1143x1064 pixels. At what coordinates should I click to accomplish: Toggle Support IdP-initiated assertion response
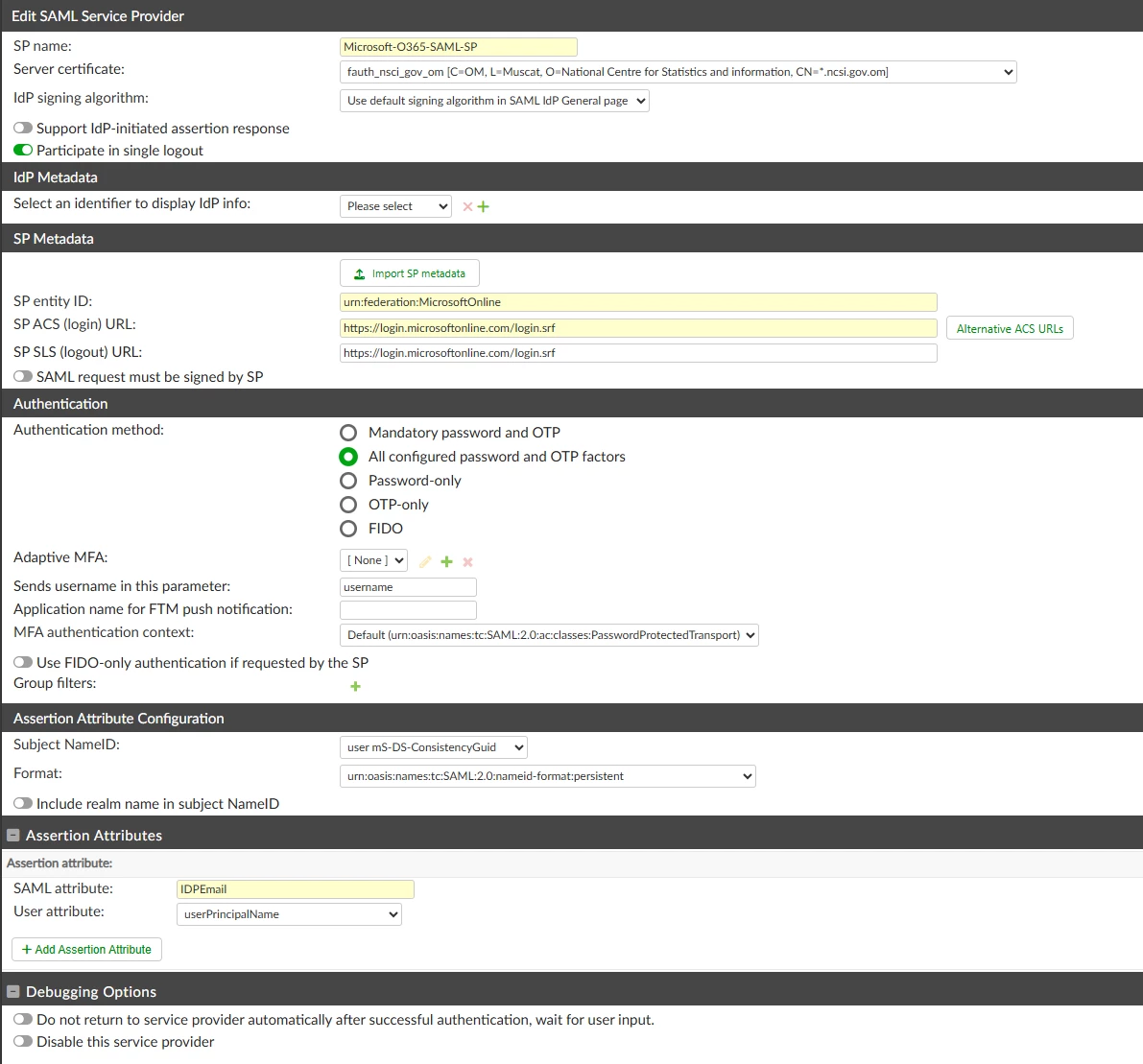tap(23, 129)
